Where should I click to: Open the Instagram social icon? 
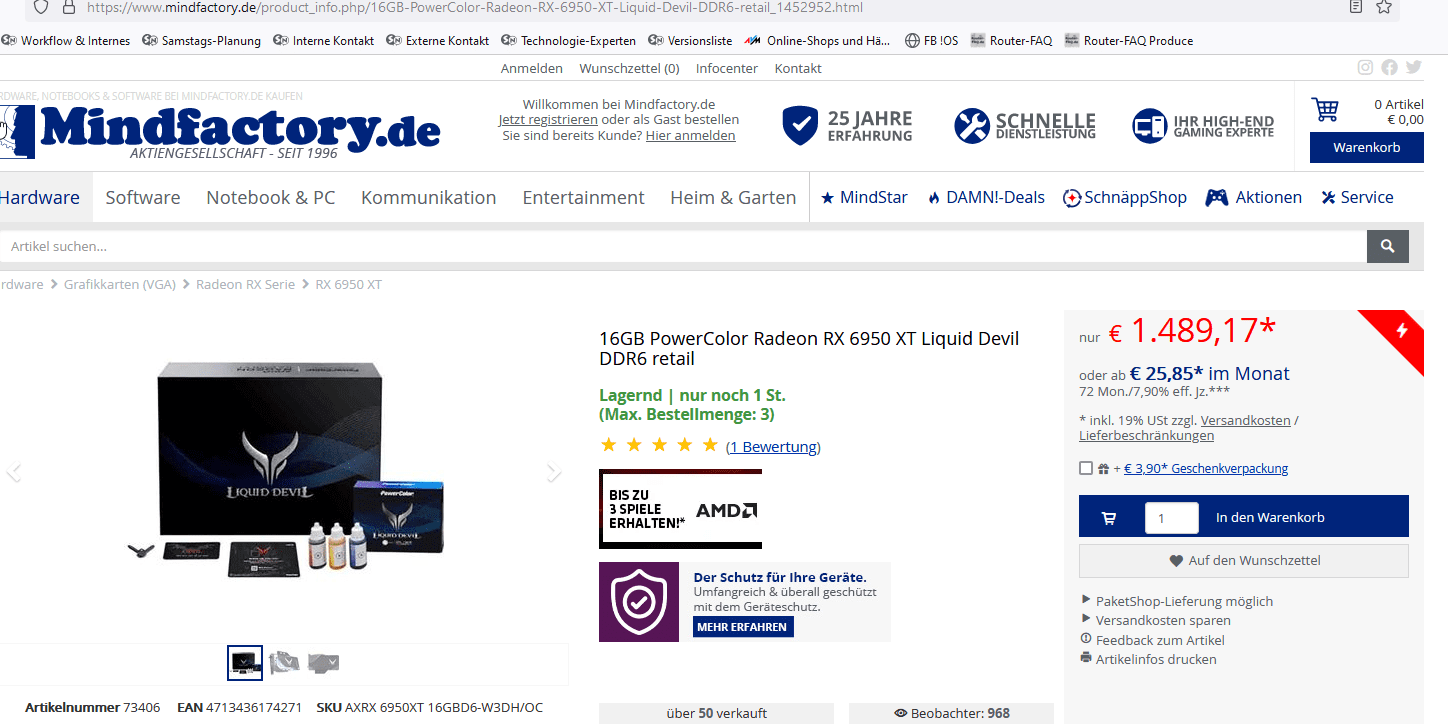(1365, 68)
